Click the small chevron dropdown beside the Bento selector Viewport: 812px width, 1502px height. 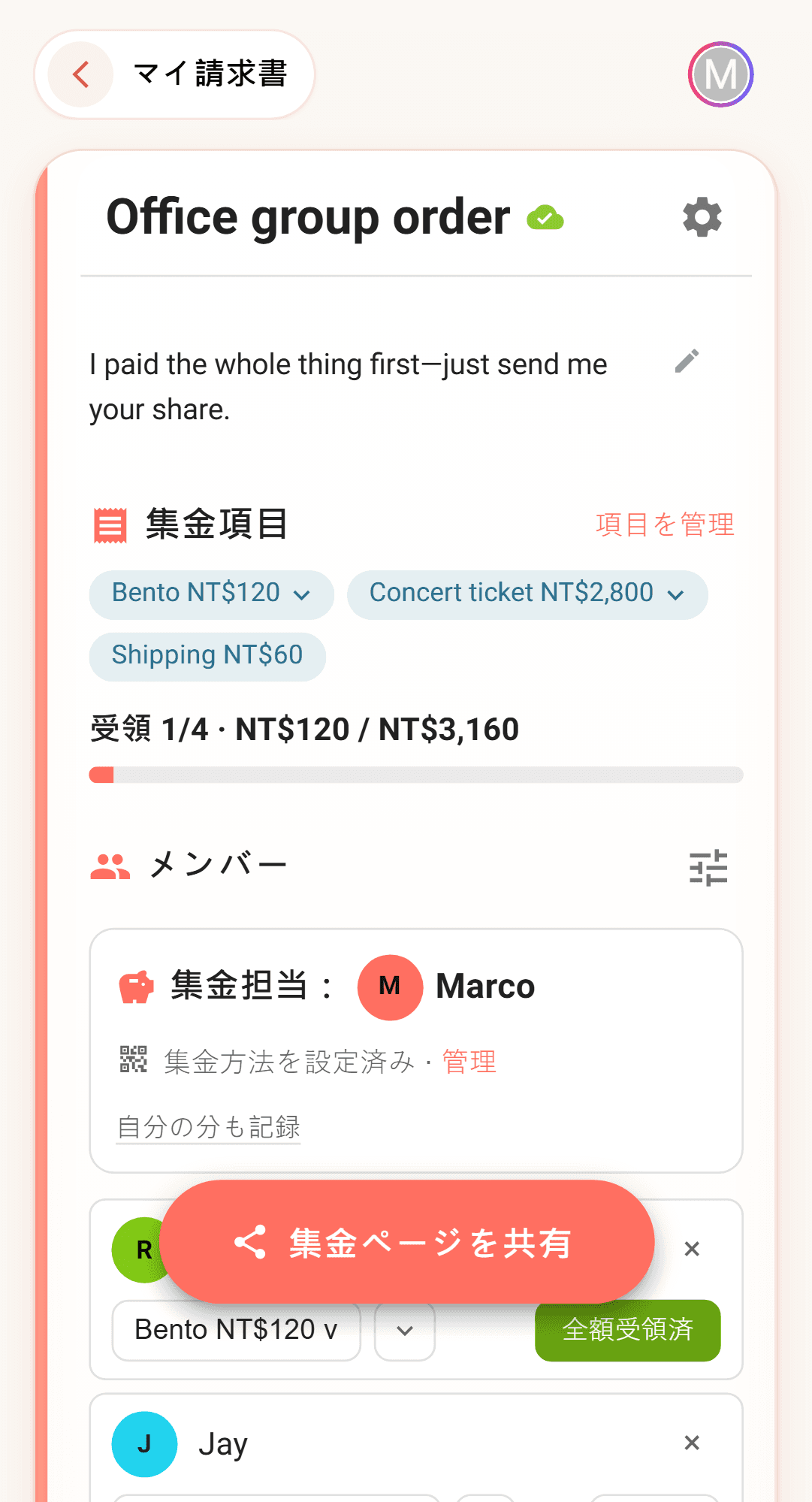click(x=405, y=1331)
